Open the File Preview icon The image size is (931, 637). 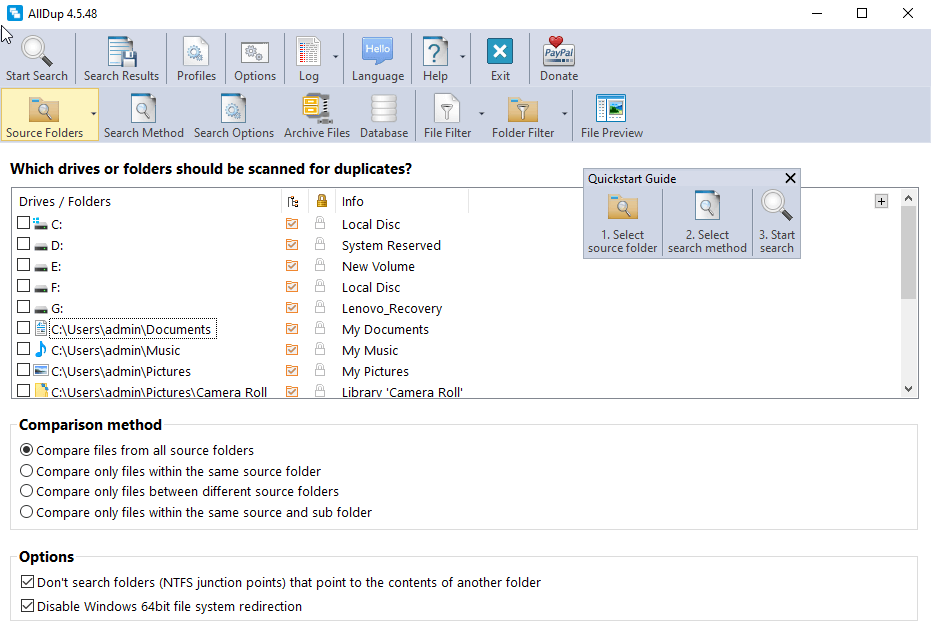pos(610,107)
